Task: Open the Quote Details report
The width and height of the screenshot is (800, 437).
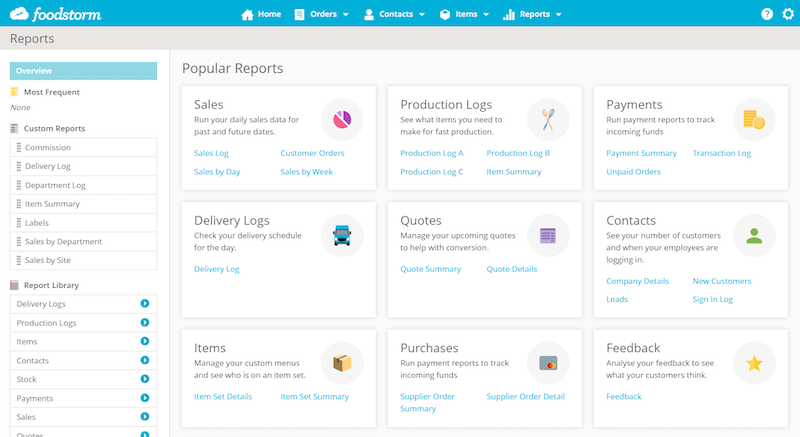Action: [512, 269]
